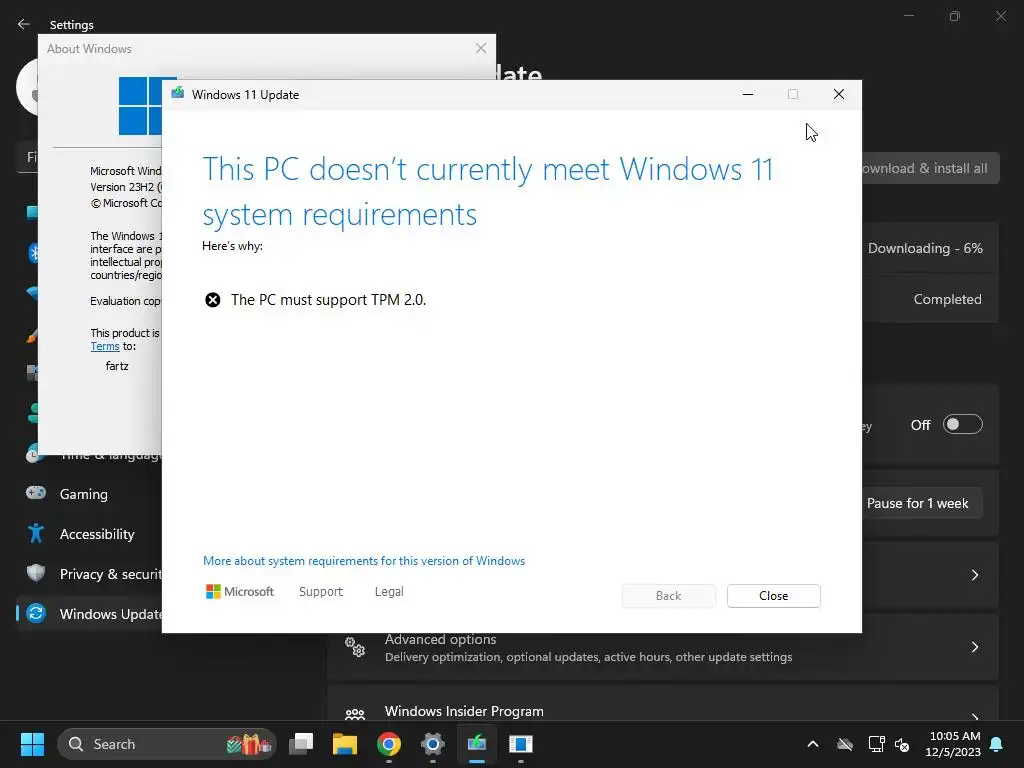Viewport: 1024px width, 768px height.
Task: Close the Windows 11 Update dialog via Close button
Action: tap(773, 596)
